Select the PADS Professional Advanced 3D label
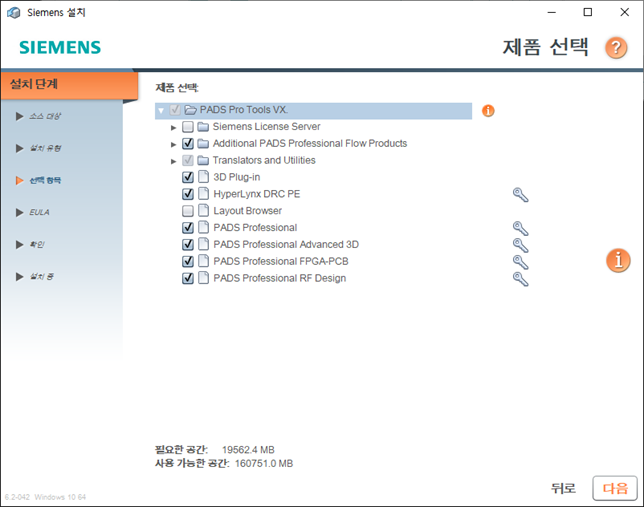This screenshot has width=644, height=507. click(x=286, y=244)
